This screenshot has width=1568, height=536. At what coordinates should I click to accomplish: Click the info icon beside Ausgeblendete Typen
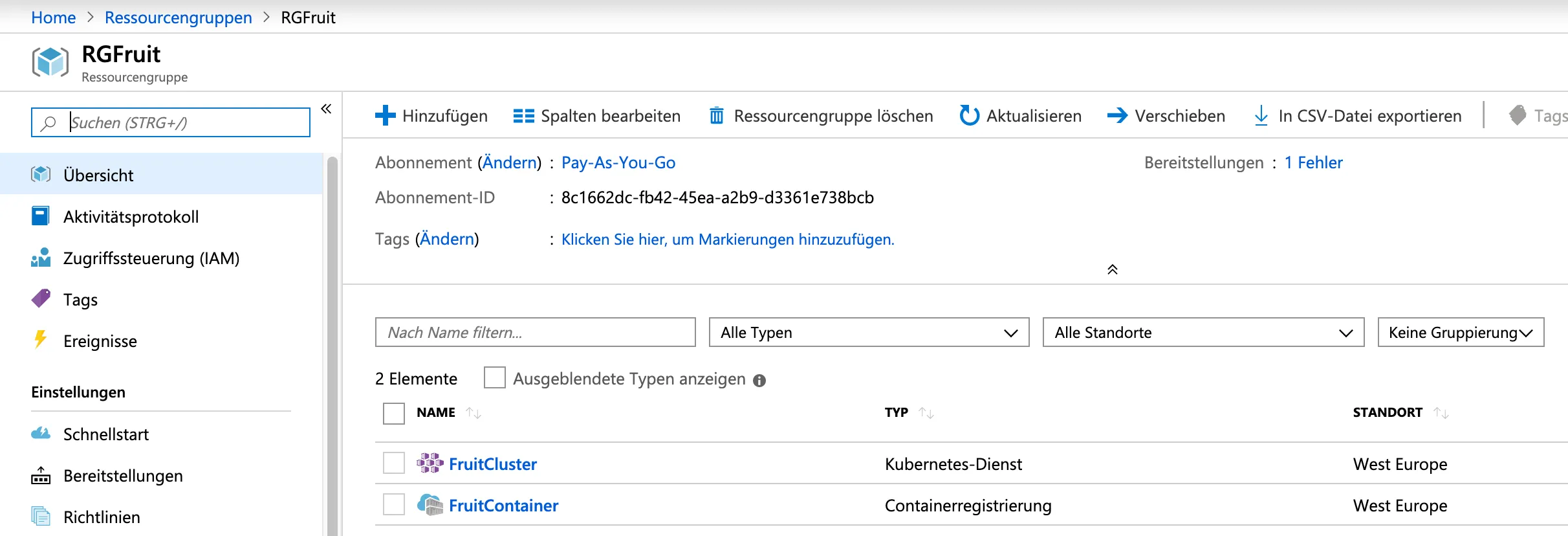tap(759, 381)
